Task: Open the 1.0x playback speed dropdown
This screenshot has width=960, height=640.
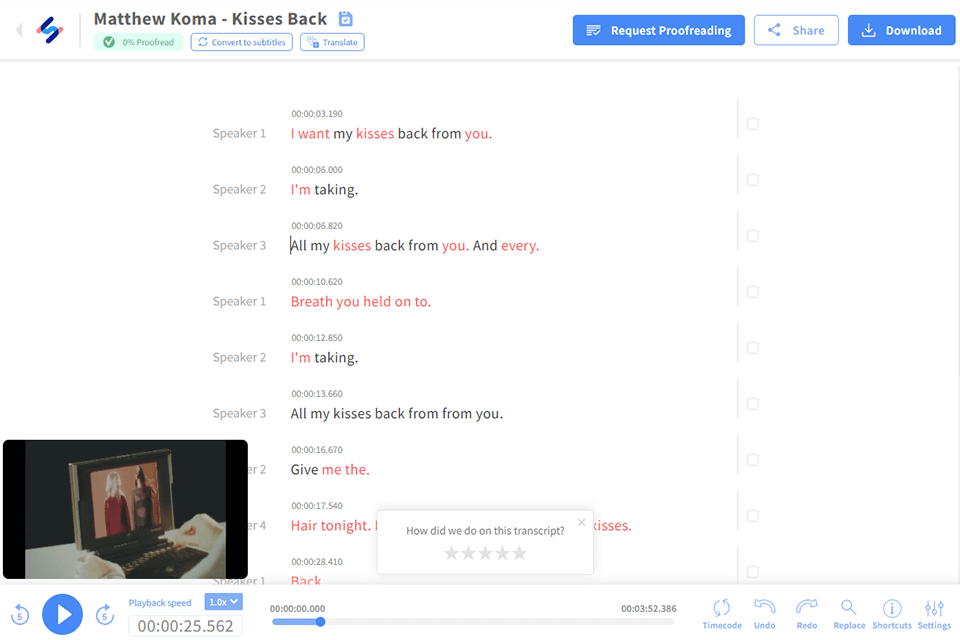Action: (223, 602)
